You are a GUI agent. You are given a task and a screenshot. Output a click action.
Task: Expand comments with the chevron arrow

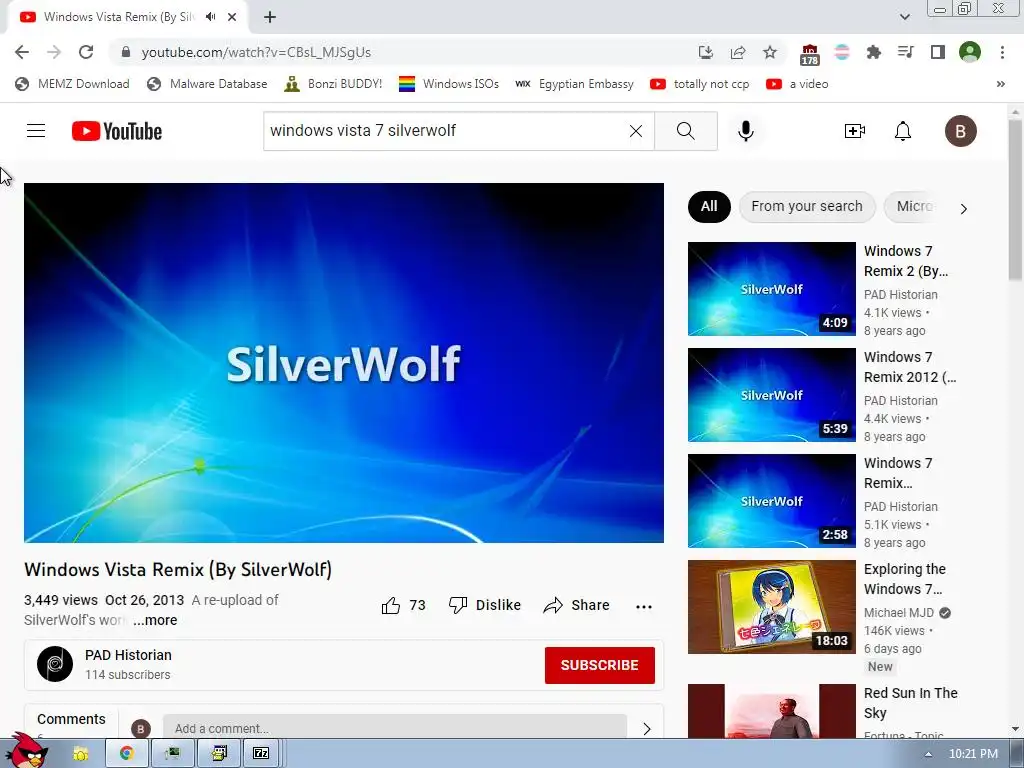pos(647,729)
